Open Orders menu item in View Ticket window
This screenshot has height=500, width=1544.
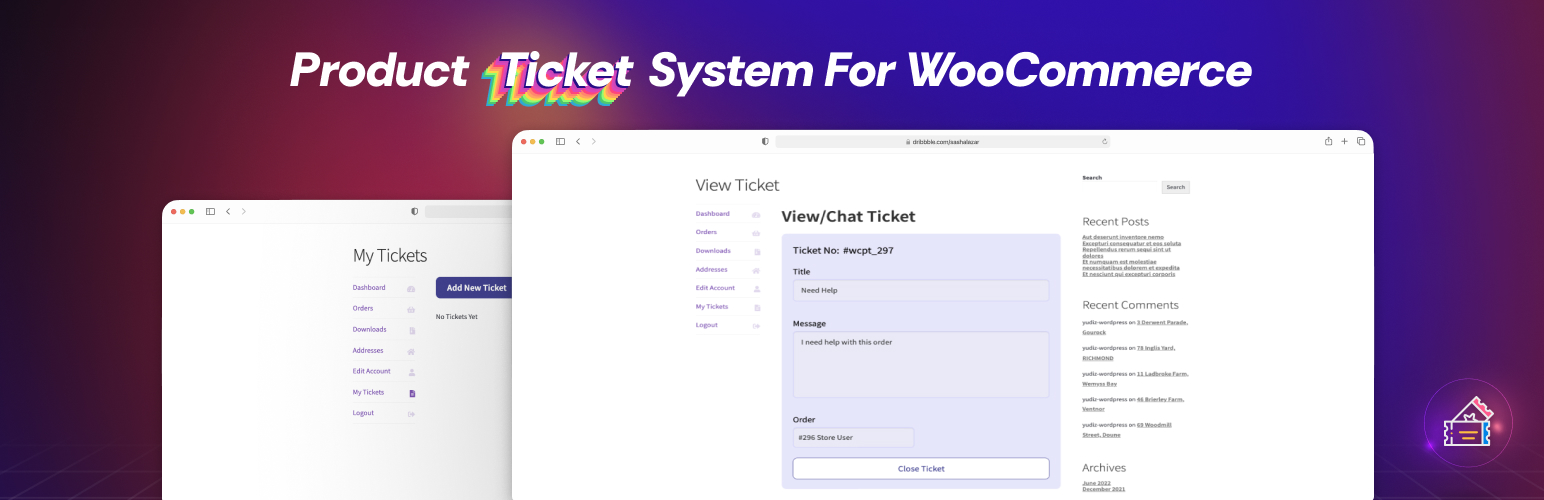coord(707,232)
